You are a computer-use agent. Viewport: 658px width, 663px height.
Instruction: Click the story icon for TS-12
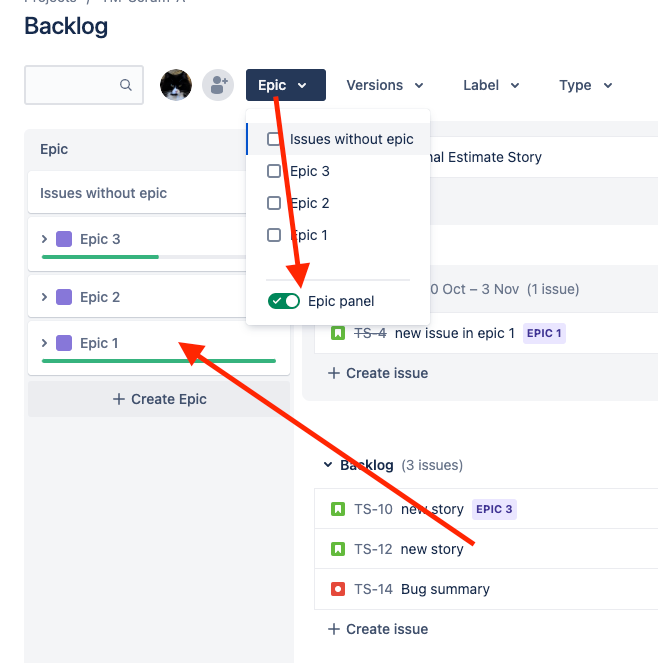click(338, 549)
